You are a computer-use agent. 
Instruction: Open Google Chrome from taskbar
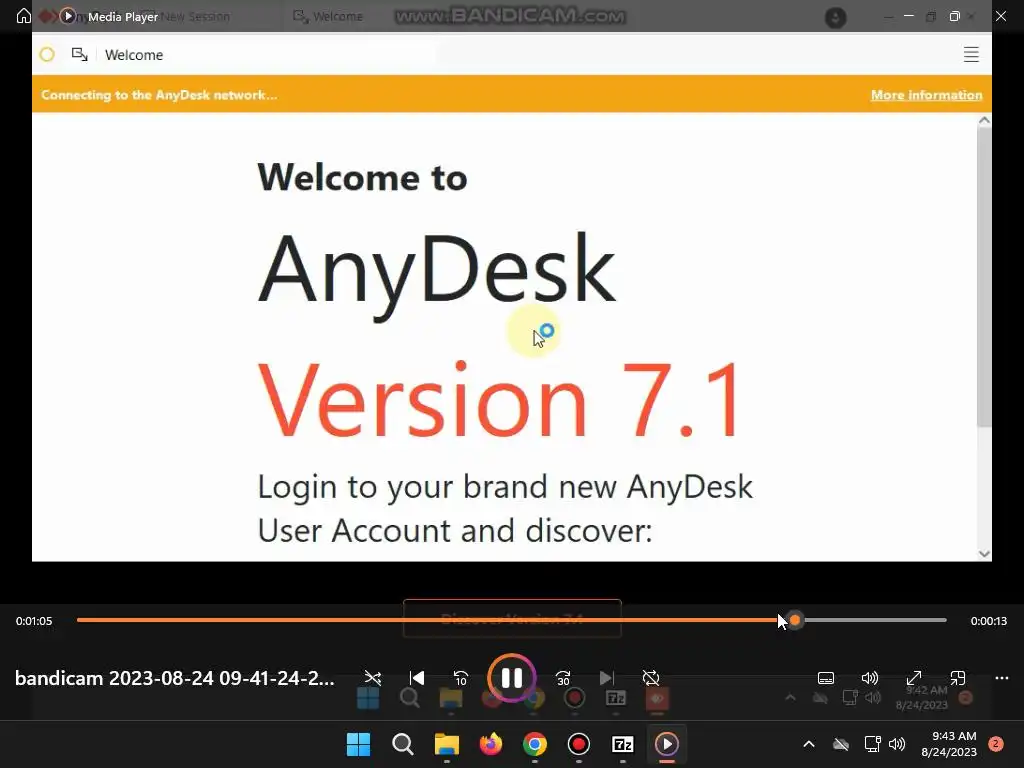click(534, 744)
